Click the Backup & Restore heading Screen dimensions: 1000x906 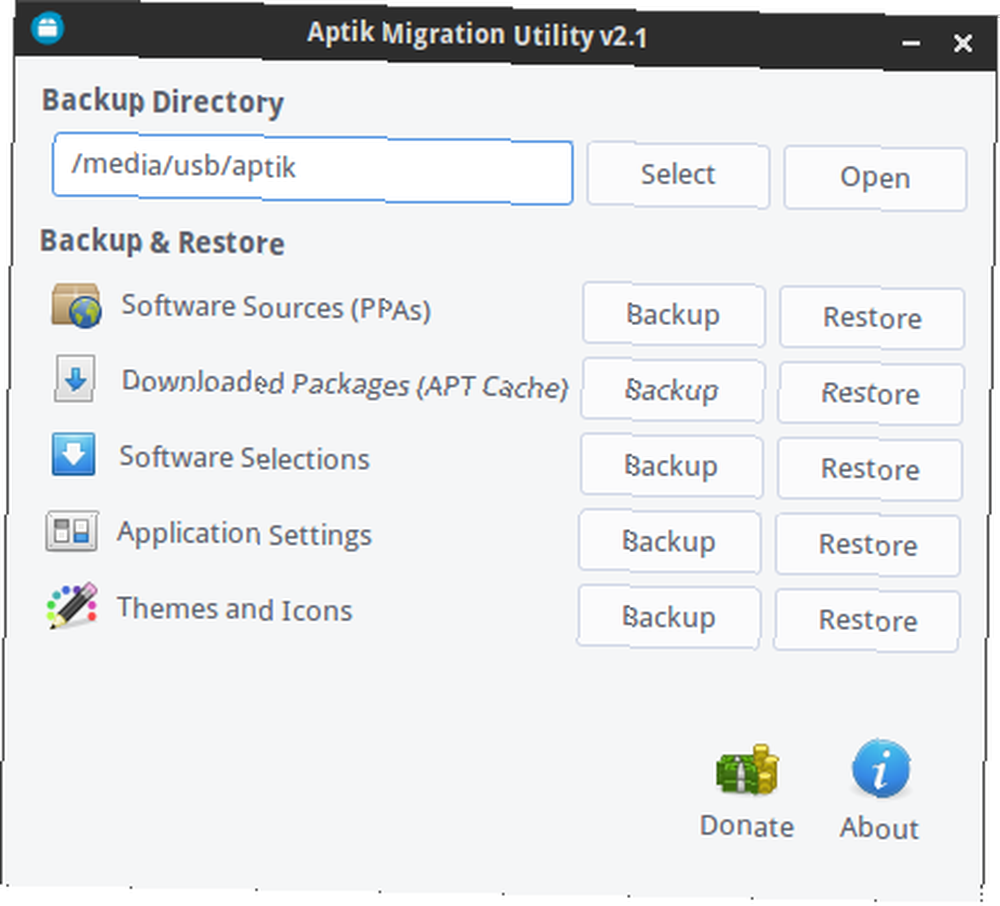pyautogui.click(x=162, y=242)
